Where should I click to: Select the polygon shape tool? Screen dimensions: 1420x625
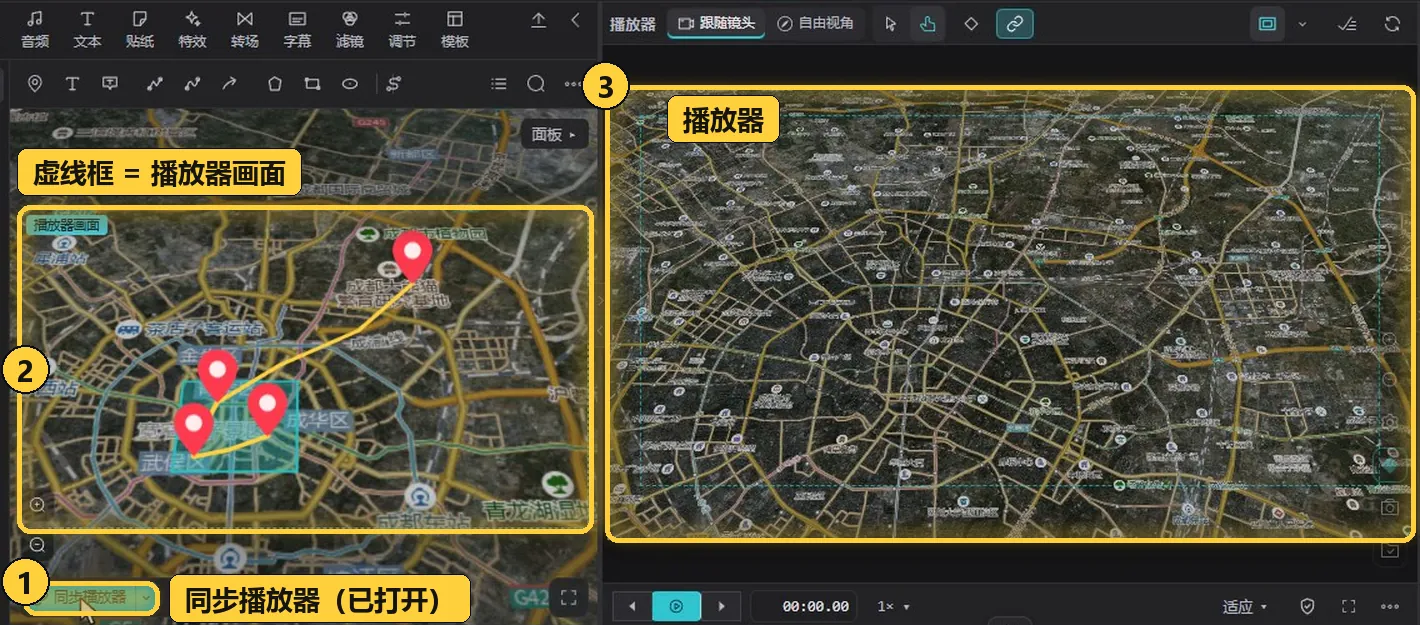pyautogui.click(x=274, y=84)
